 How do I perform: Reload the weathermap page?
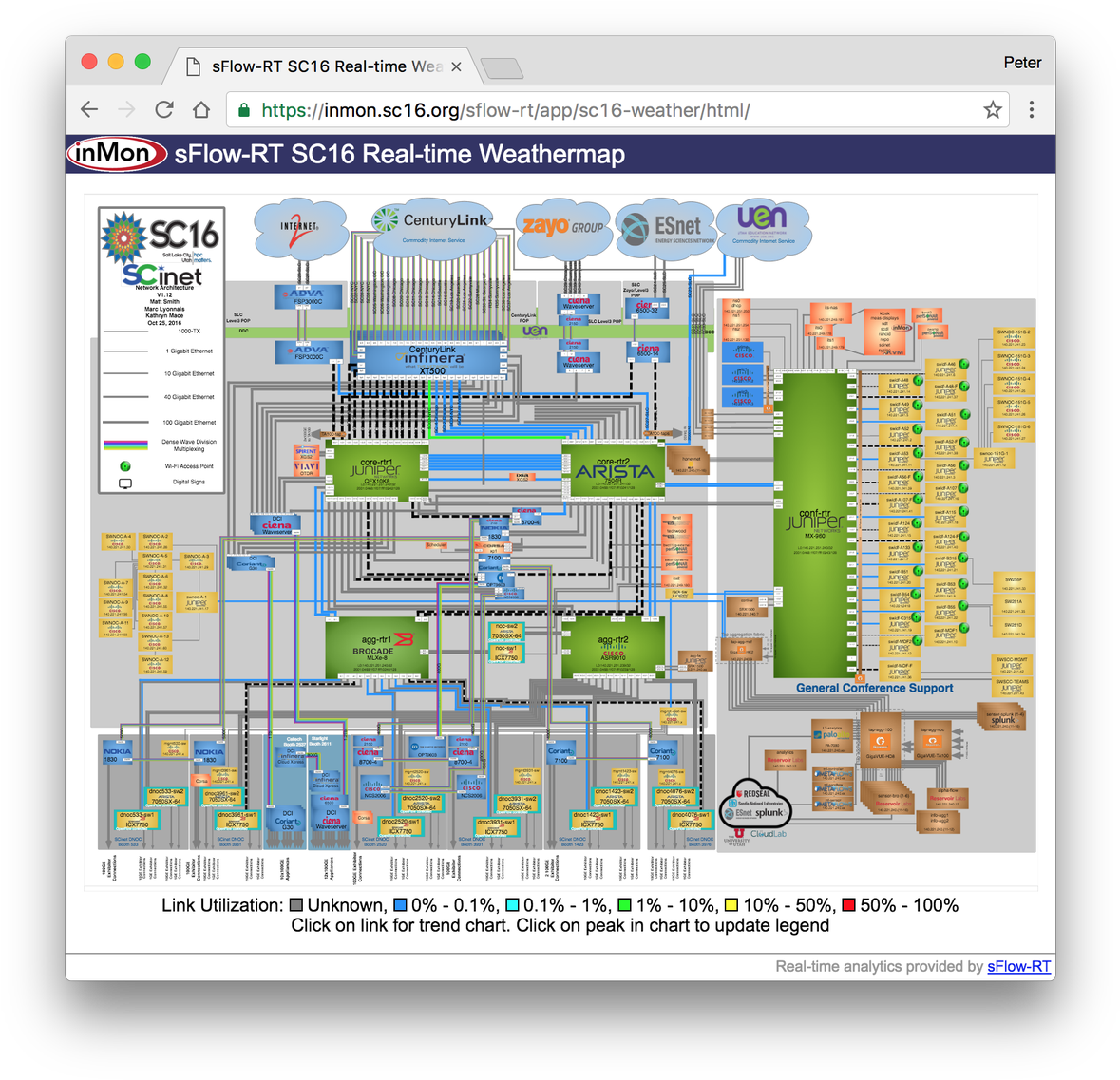pyautogui.click(x=164, y=110)
